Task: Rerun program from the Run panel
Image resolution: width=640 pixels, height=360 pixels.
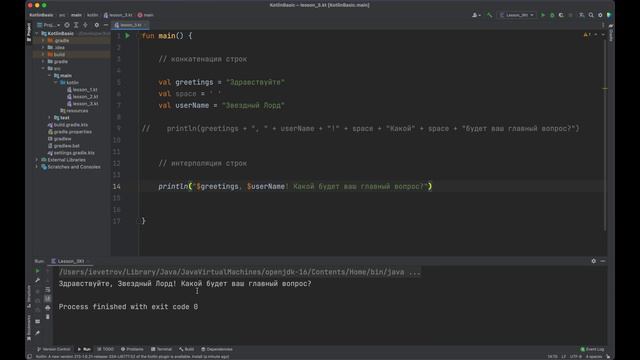Action: [38, 271]
